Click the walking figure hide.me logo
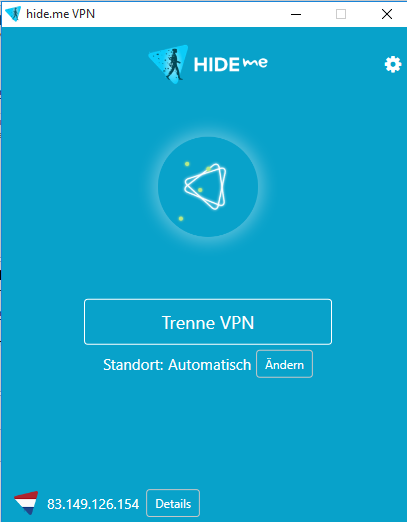The width and height of the screenshot is (407, 522). point(169,64)
